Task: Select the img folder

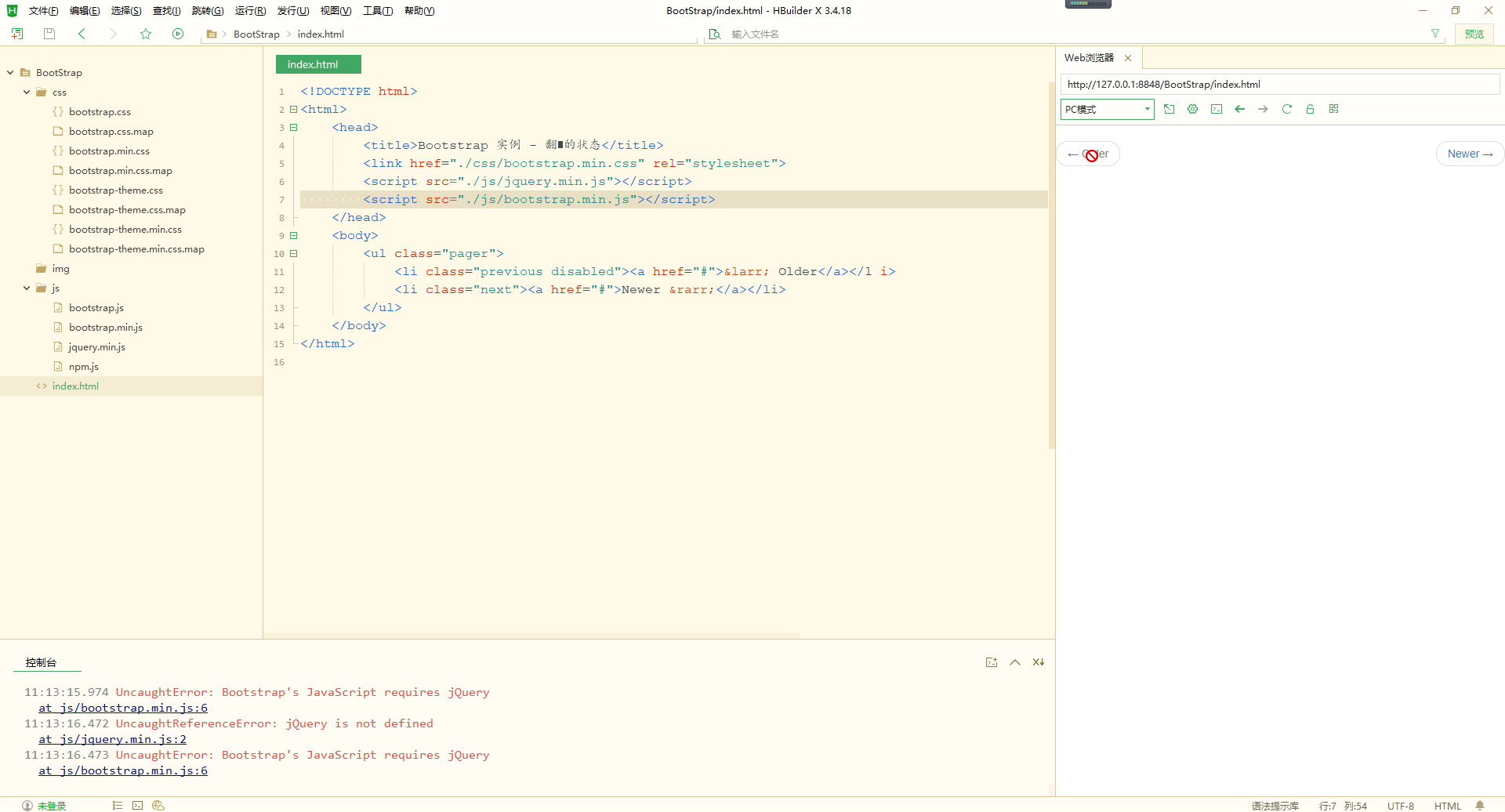Action: [60, 268]
